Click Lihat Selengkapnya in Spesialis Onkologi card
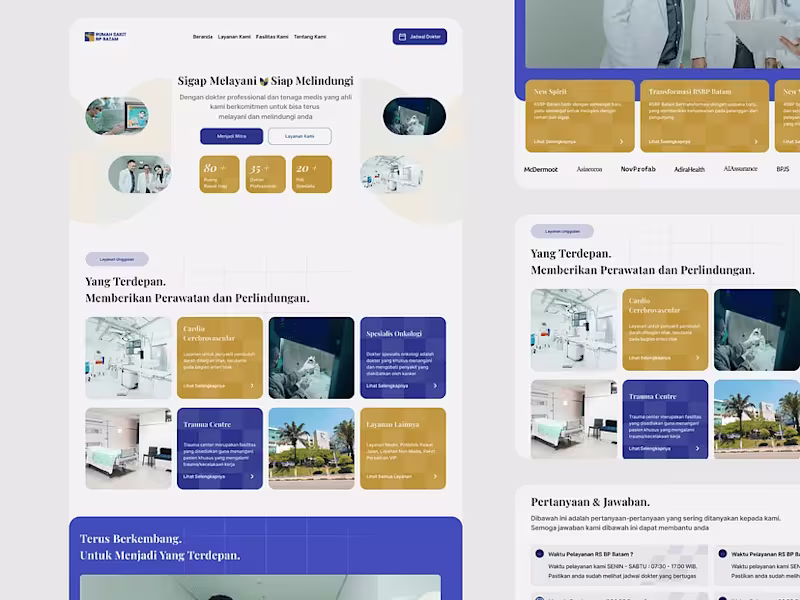The width and height of the screenshot is (800, 600). 387,386
